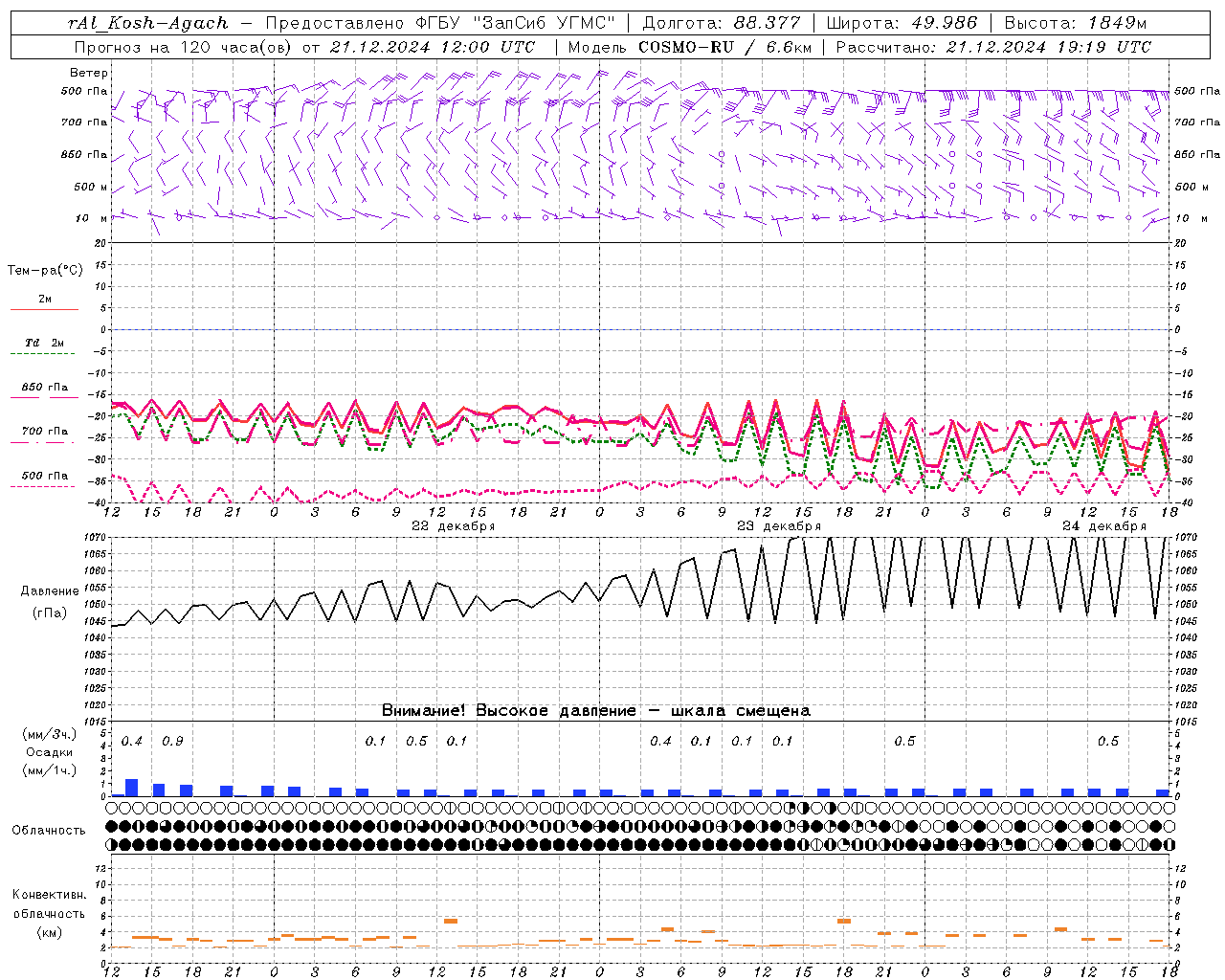Viewport: 1225px width, 980px height.
Task: Click the blue dashed zero-degree line
Action: coord(641,329)
